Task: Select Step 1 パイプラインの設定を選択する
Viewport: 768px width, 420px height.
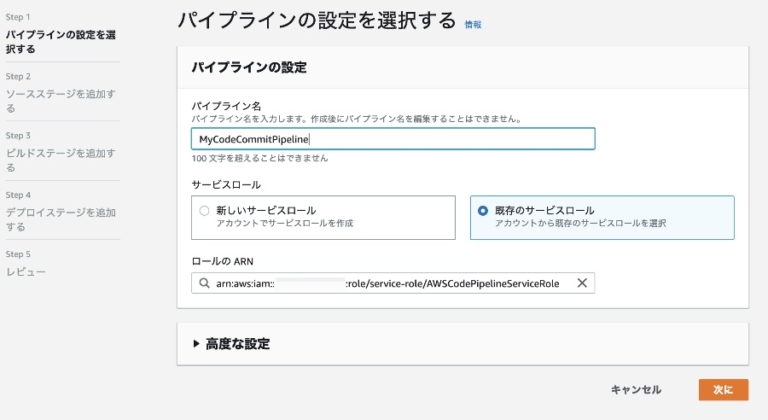Action: pyautogui.click(x=61, y=42)
